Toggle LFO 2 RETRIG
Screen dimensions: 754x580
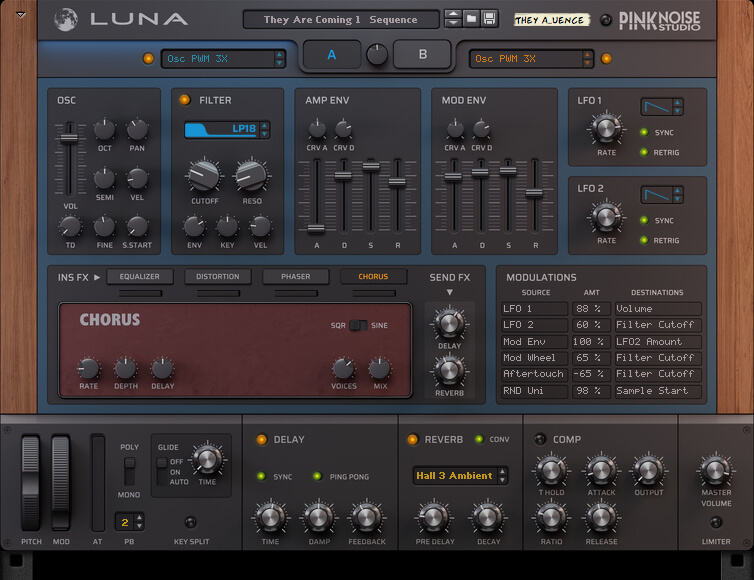(x=644, y=240)
